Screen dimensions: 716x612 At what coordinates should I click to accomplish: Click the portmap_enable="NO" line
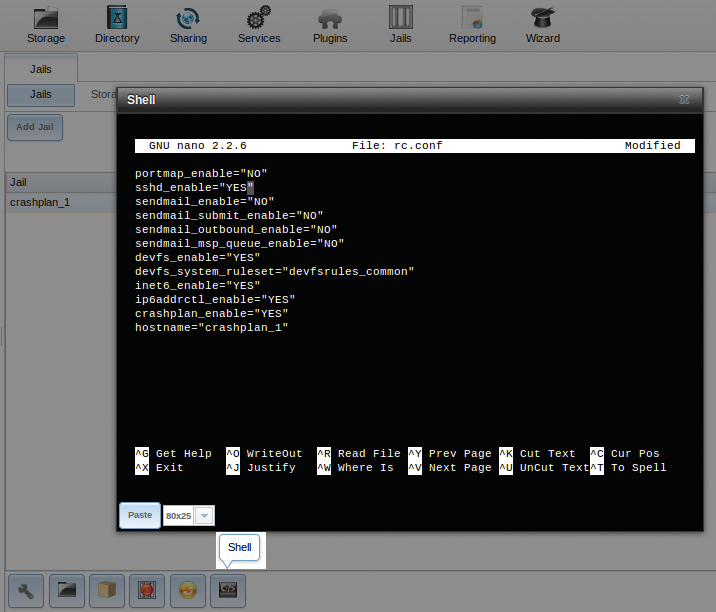point(201,174)
